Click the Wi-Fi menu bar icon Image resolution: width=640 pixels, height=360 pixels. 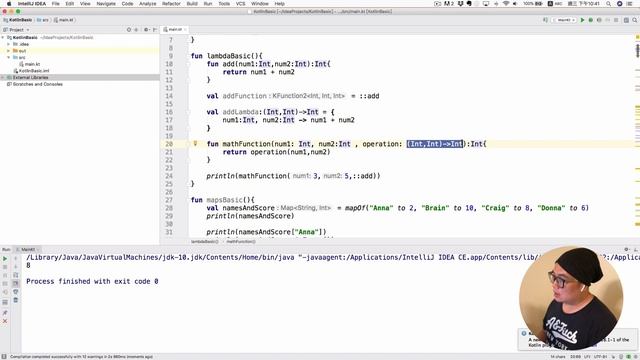506,4
